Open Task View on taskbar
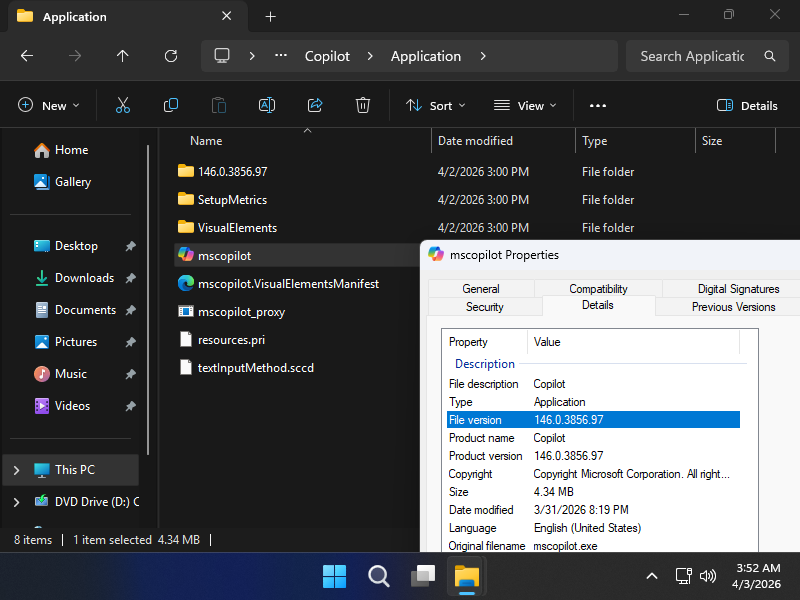 coord(423,577)
